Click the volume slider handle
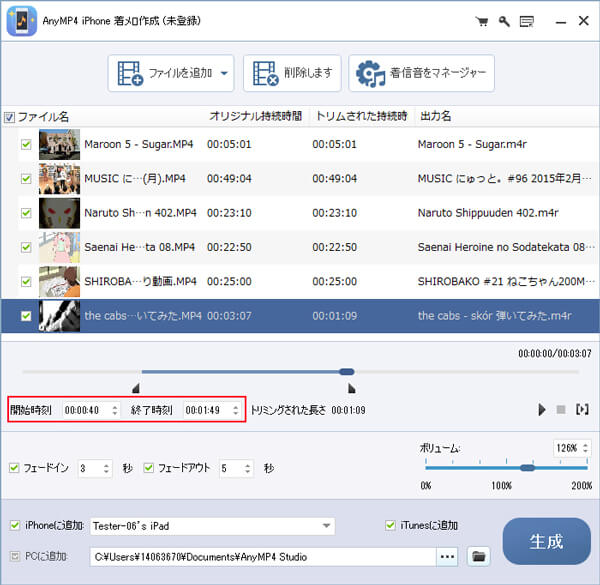This screenshot has height=585, width=600. click(x=527, y=468)
